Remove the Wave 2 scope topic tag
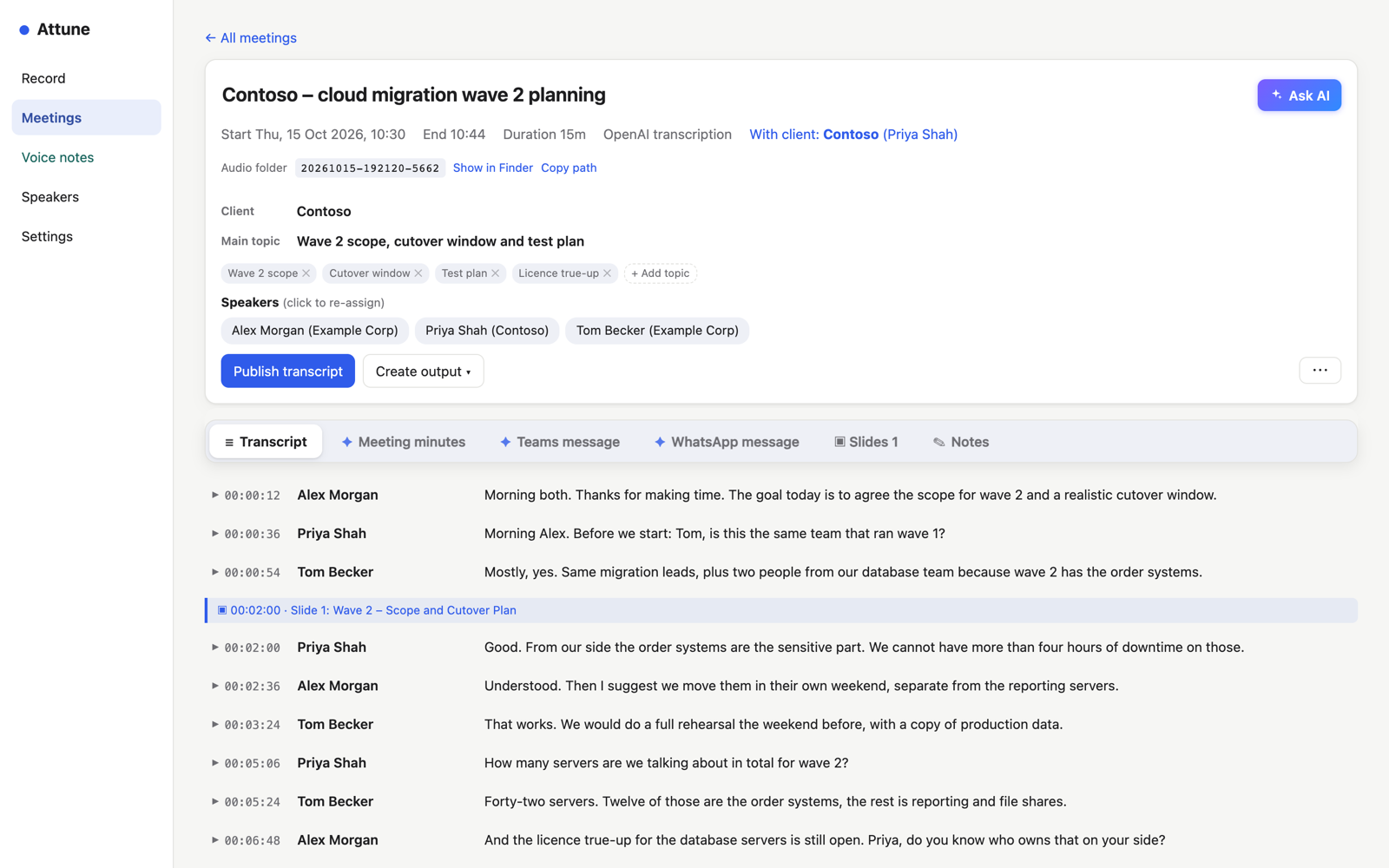The width and height of the screenshot is (1389, 868). click(x=306, y=273)
